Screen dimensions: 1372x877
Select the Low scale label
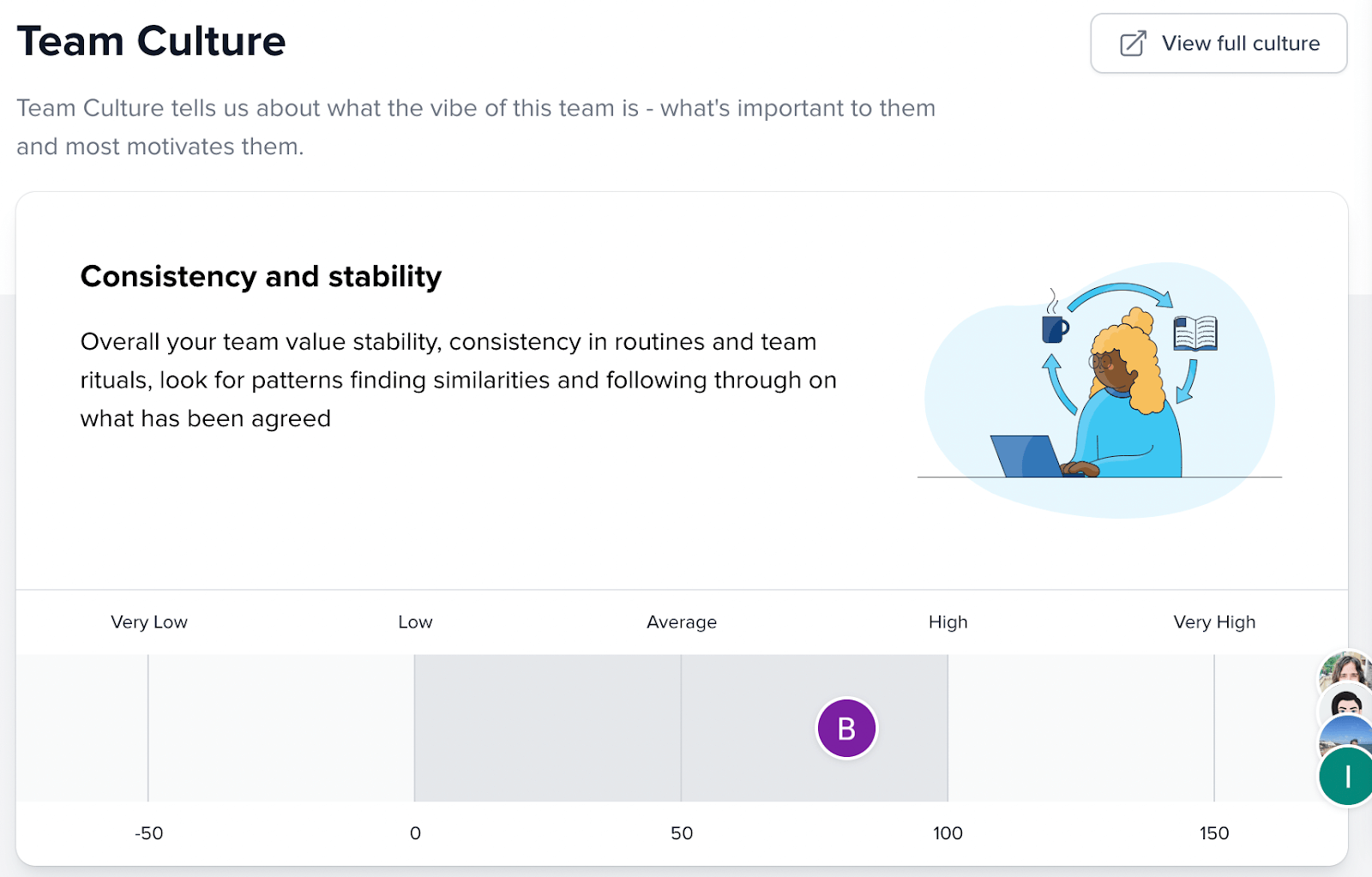click(x=415, y=622)
